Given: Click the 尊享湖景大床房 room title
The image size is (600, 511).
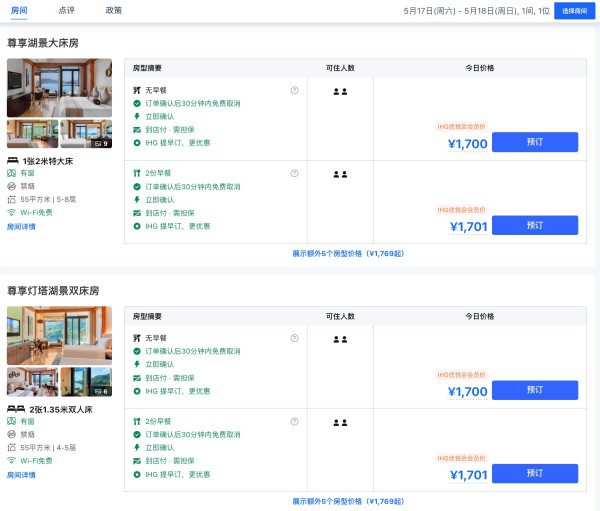Looking at the screenshot, I should 43,43.
